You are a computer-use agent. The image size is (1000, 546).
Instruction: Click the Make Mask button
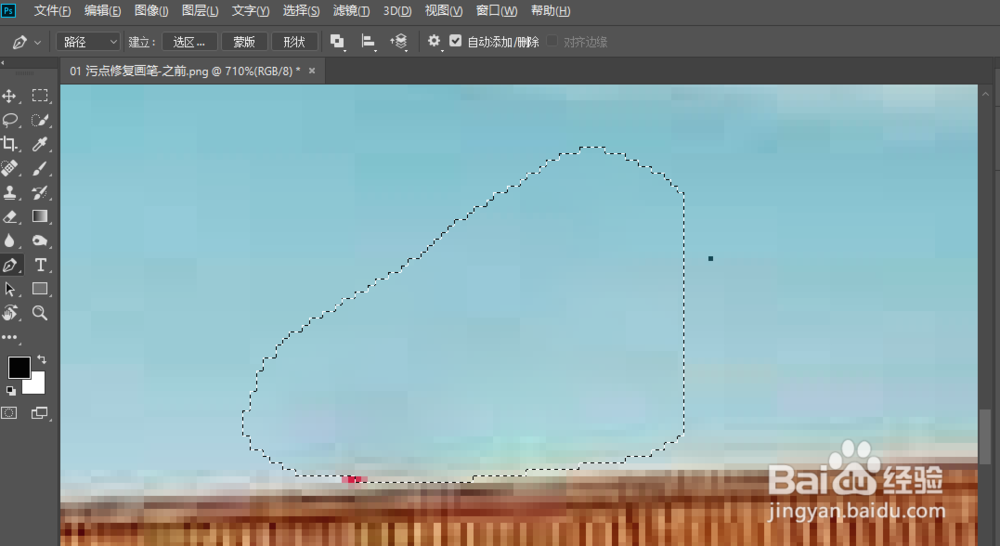pyautogui.click(x=244, y=42)
